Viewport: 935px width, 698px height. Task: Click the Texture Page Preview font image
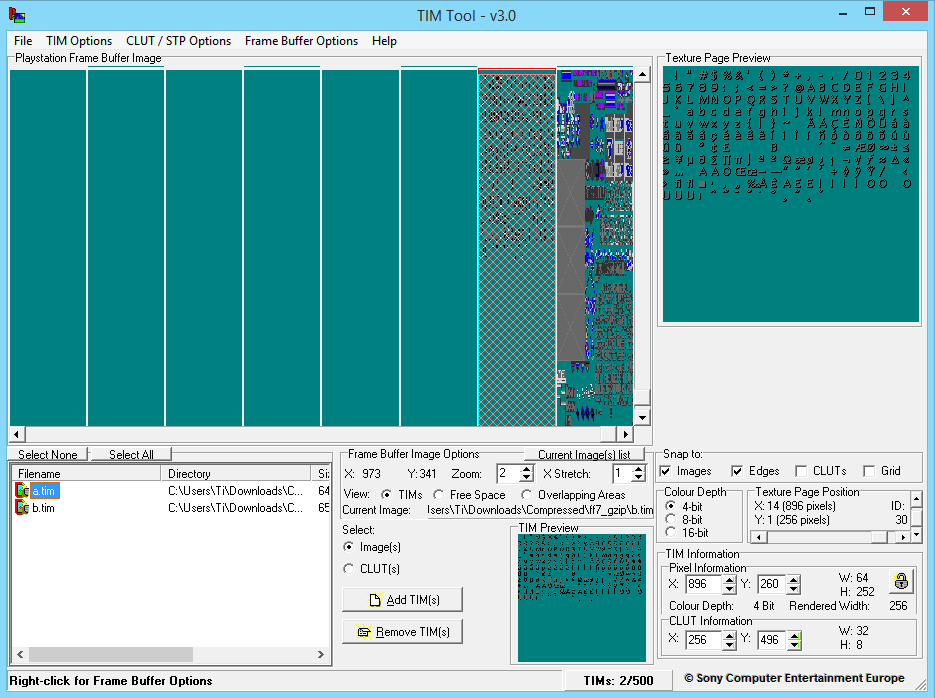(x=791, y=194)
